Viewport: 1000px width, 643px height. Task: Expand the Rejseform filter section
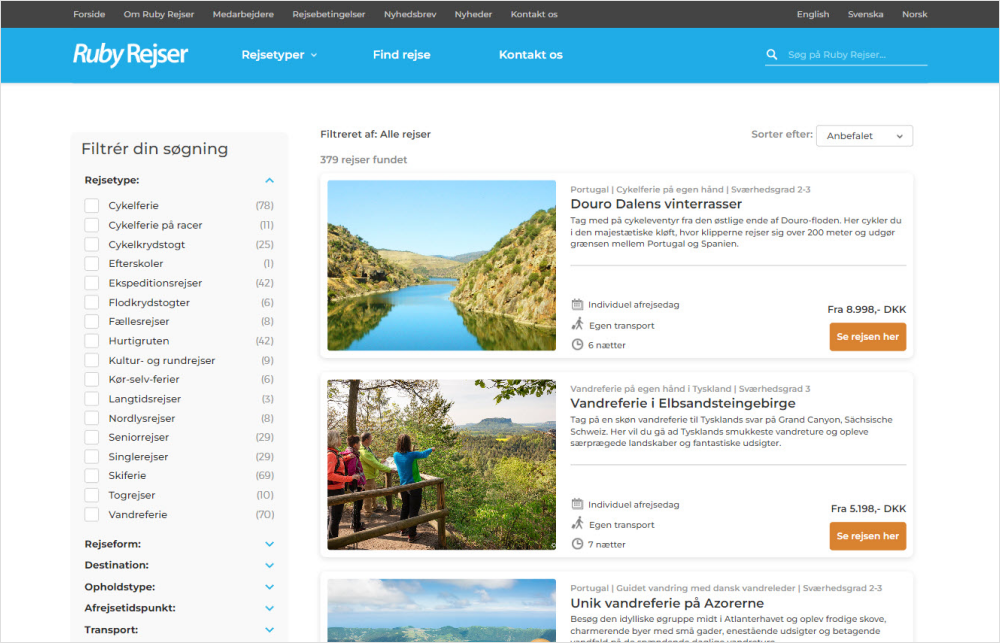click(269, 544)
